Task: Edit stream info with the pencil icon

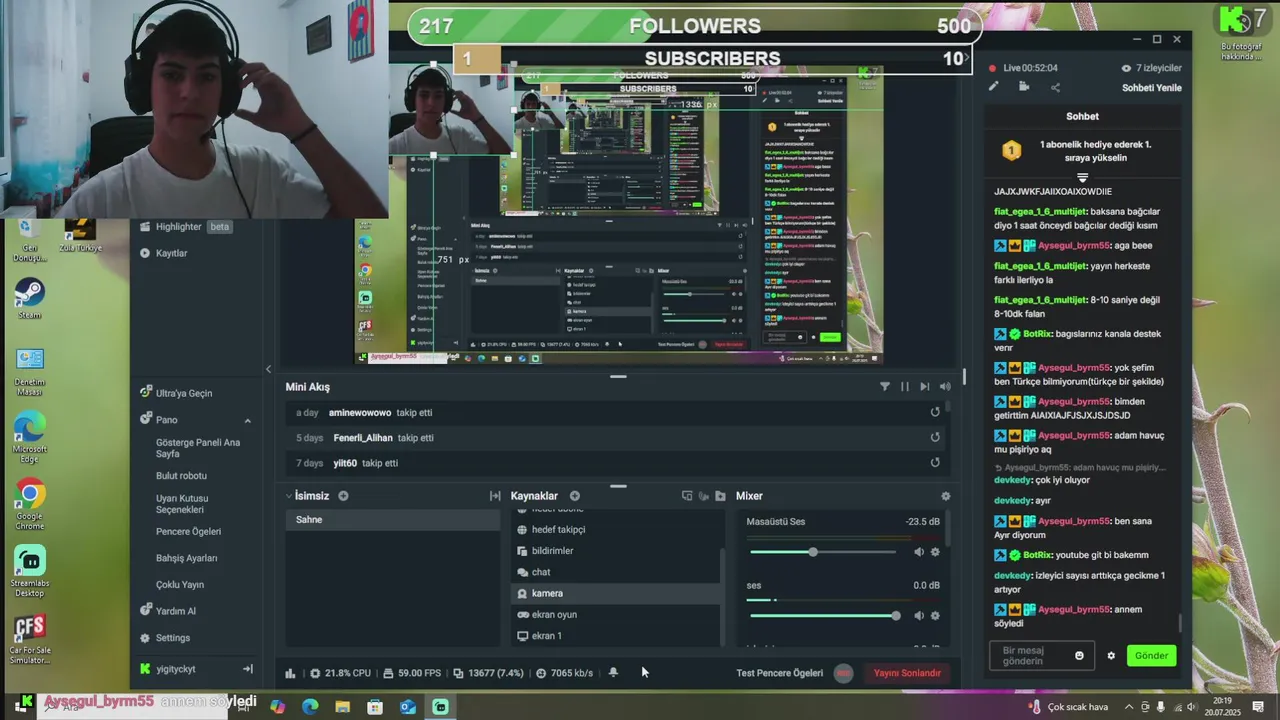Action: pos(993,87)
